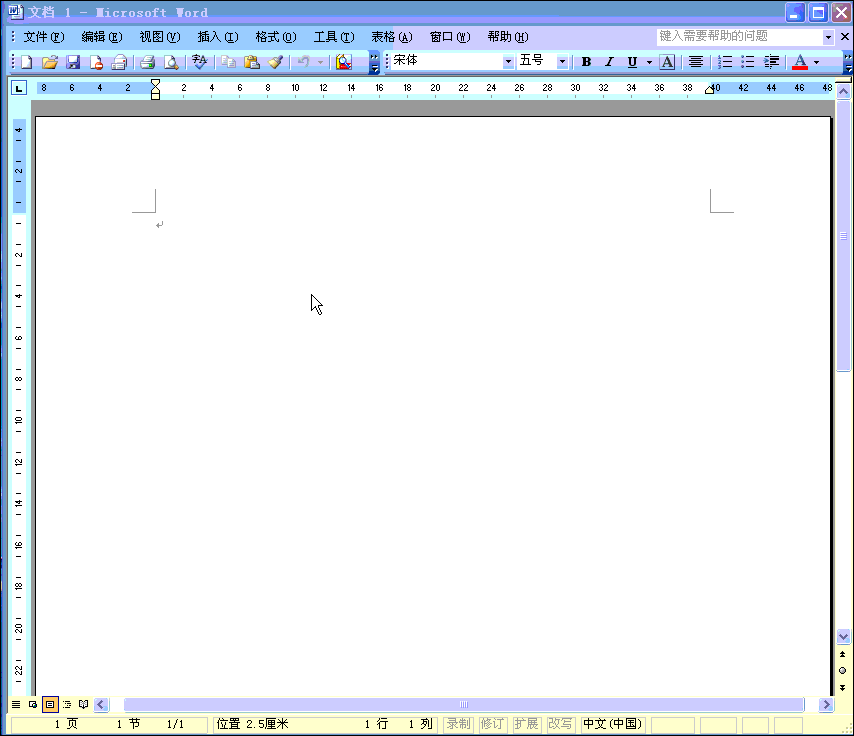The height and width of the screenshot is (736, 854).
Task: Run the spelling and grammar check
Action: (x=200, y=61)
